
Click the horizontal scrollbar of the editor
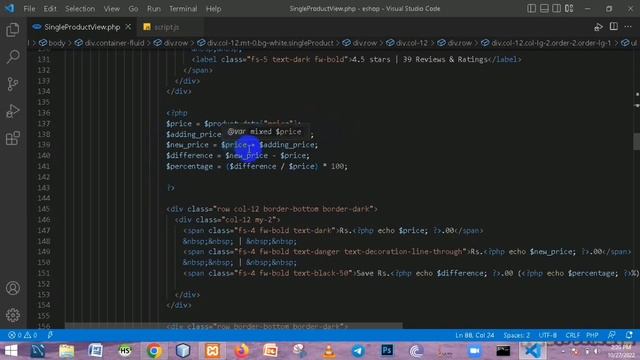click(233, 326)
